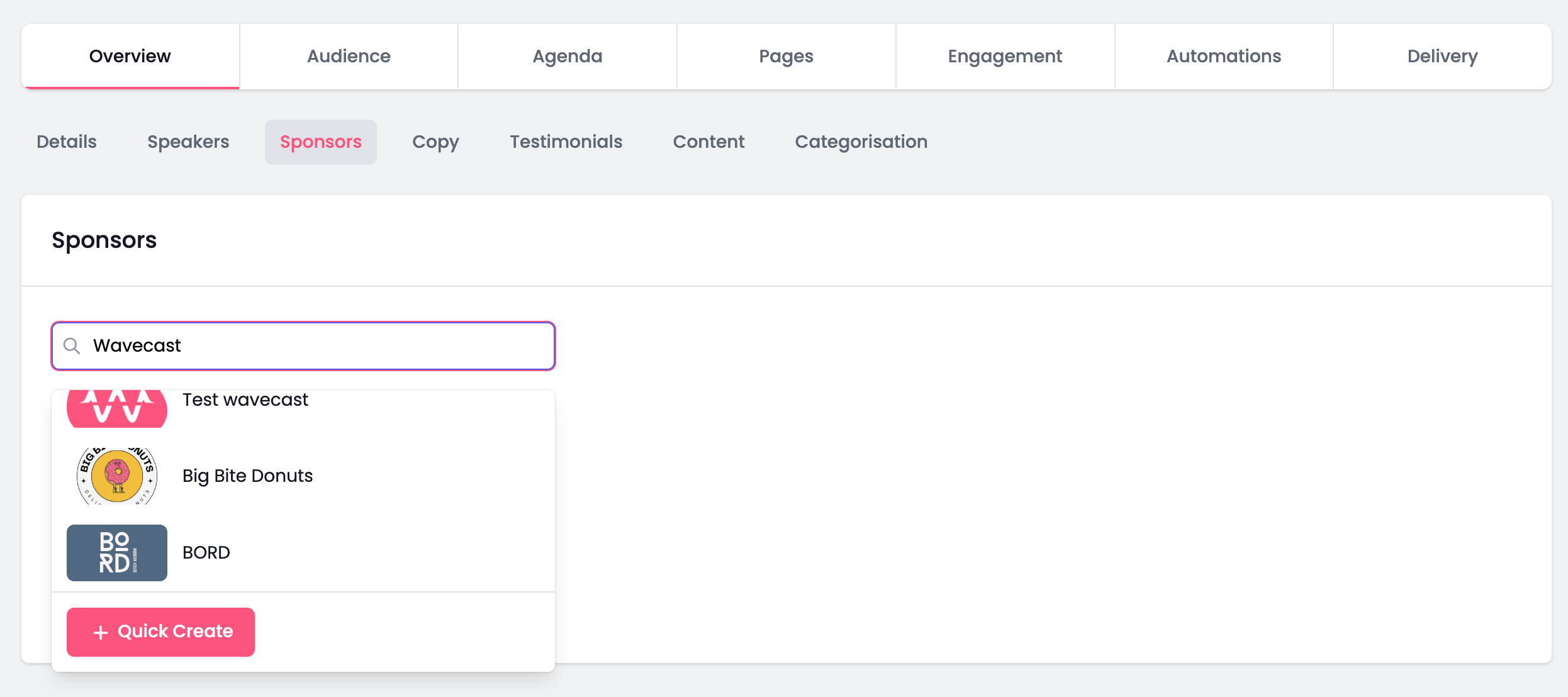
Task: Click the plus icon on Quick Create
Action: 101,632
